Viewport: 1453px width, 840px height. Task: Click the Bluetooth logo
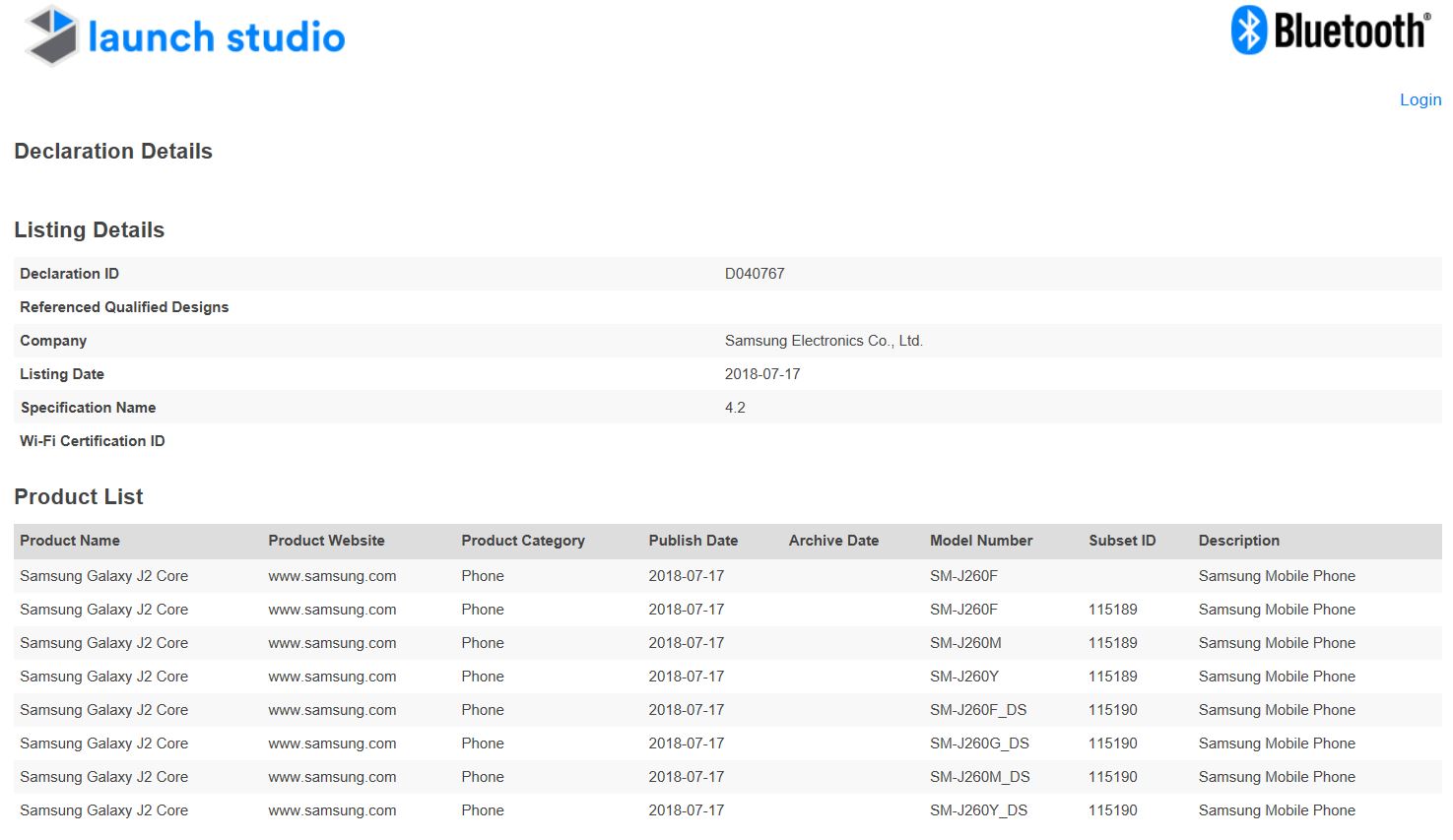pos(1330,31)
